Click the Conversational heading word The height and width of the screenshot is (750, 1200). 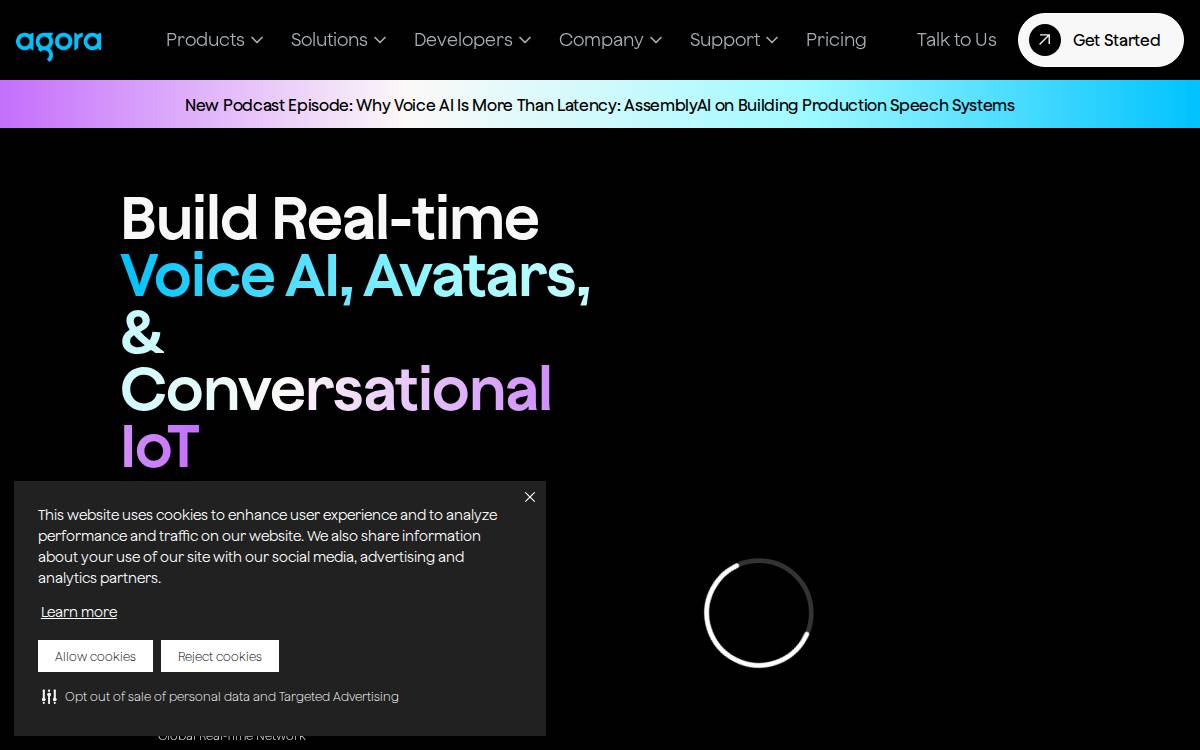tap(336, 389)
